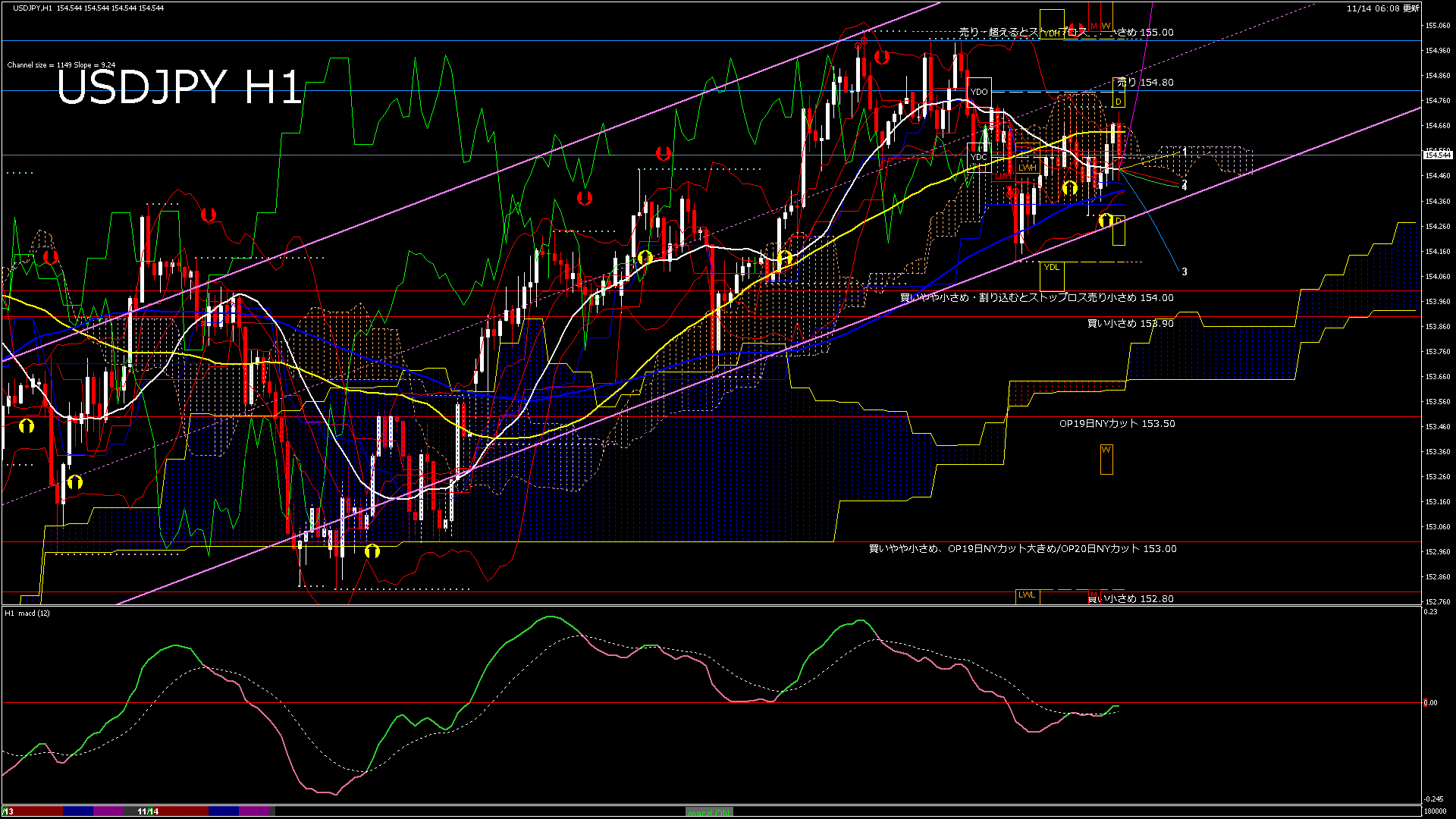Click the YDO label box
The width and height of the screenshot is (1456, 819).
[x=979, y=92]
